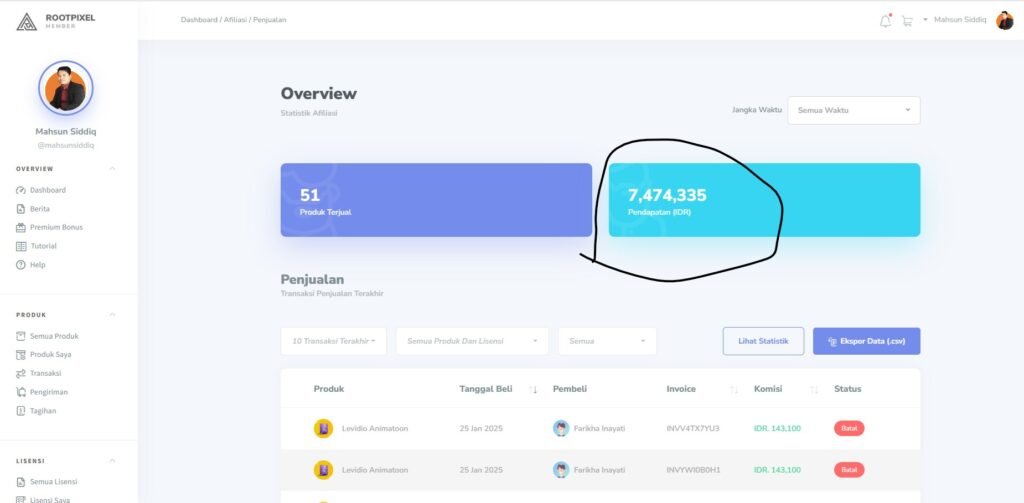Click the Dashboard sidebar icon
Screen dimensions: 1024x503
pos(21,190)
